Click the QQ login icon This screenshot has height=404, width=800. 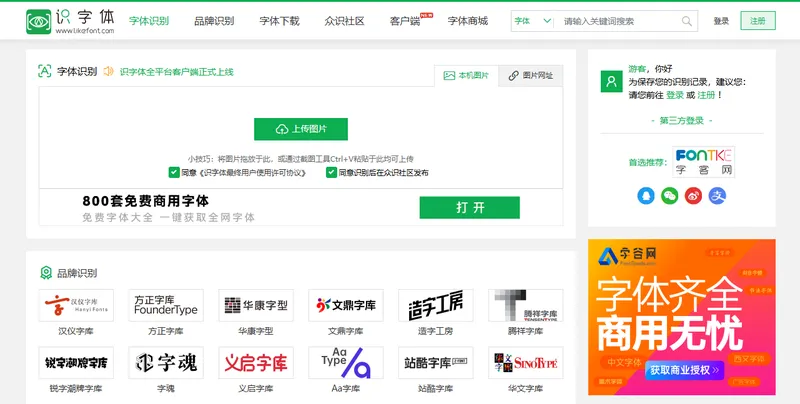[x=645, y=196]
